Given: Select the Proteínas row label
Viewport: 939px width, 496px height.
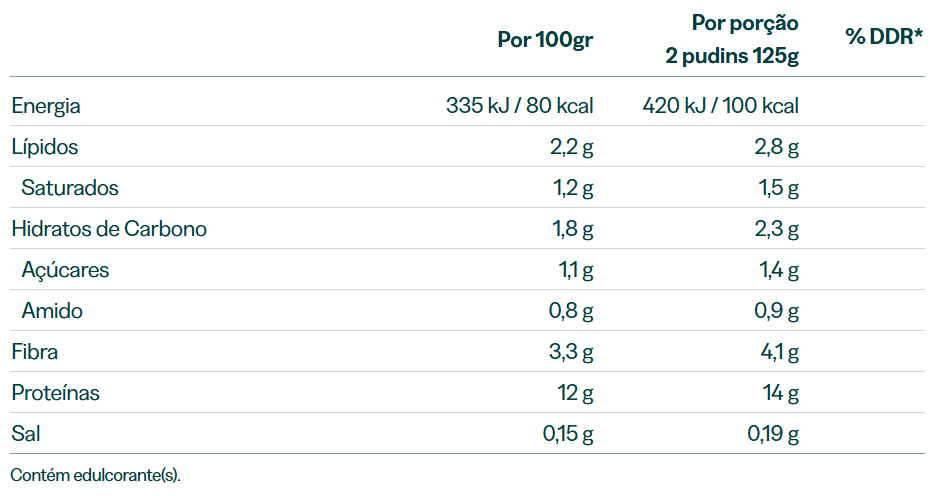Looking at the screenshot, I should pyautogui.click(x=55, y=393).
